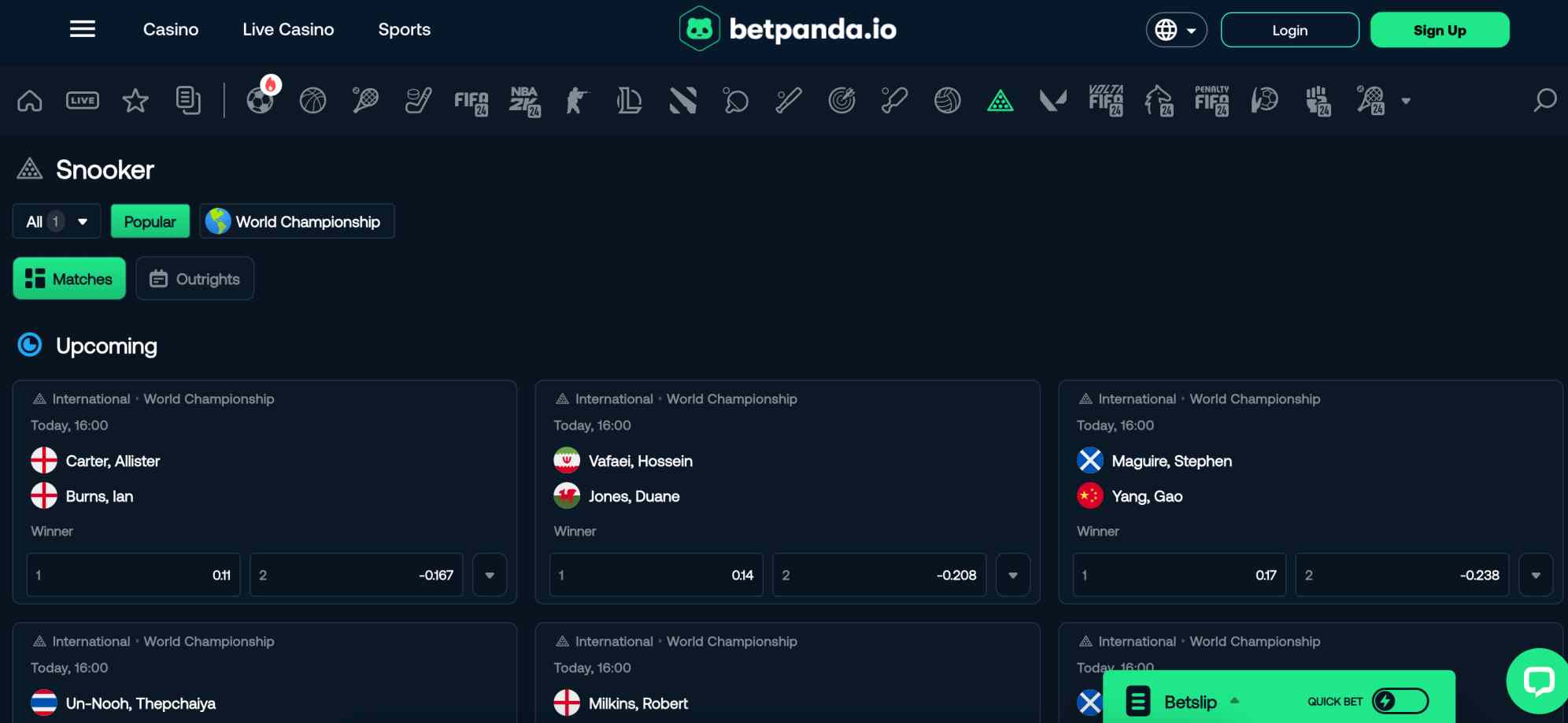Image resolution: width=1568 pixels, height=723 pixels.
Task: Click the search magnifier icon
Action: pos(1544,101)
